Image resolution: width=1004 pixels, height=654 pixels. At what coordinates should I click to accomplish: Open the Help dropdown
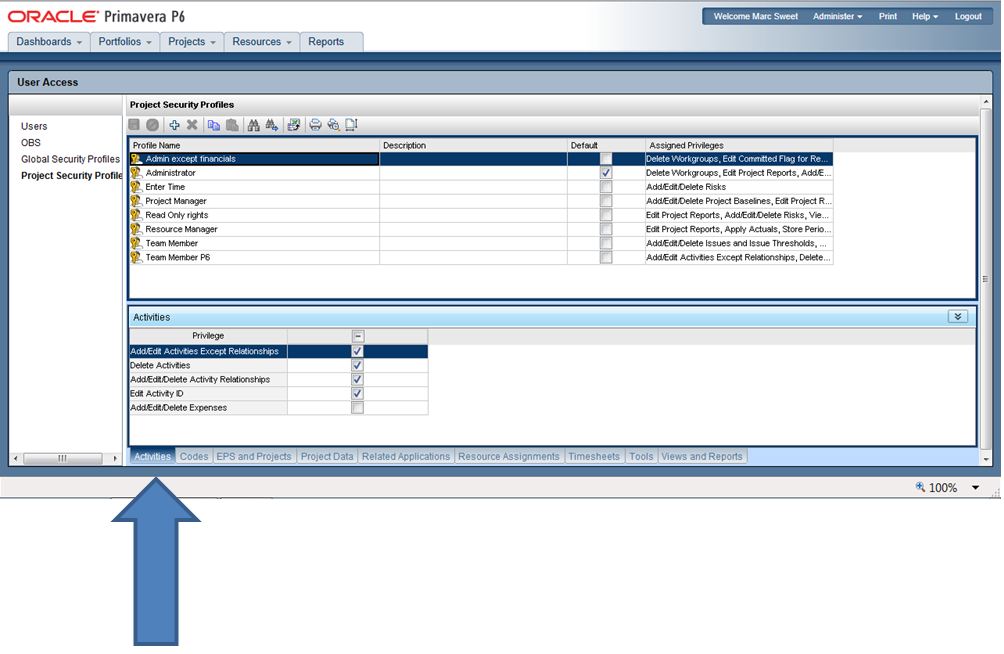point(925,16)
